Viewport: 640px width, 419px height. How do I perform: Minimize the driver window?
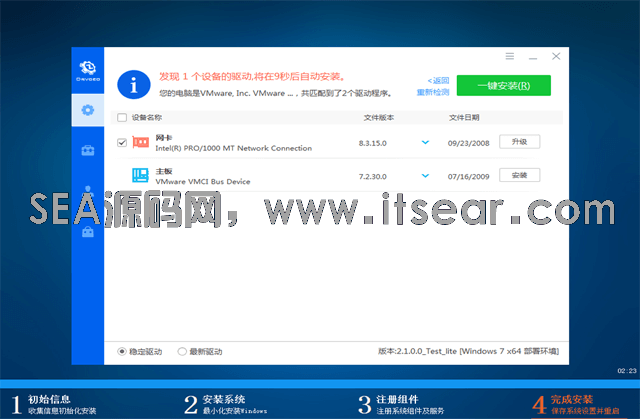click(x=533, y=58)
